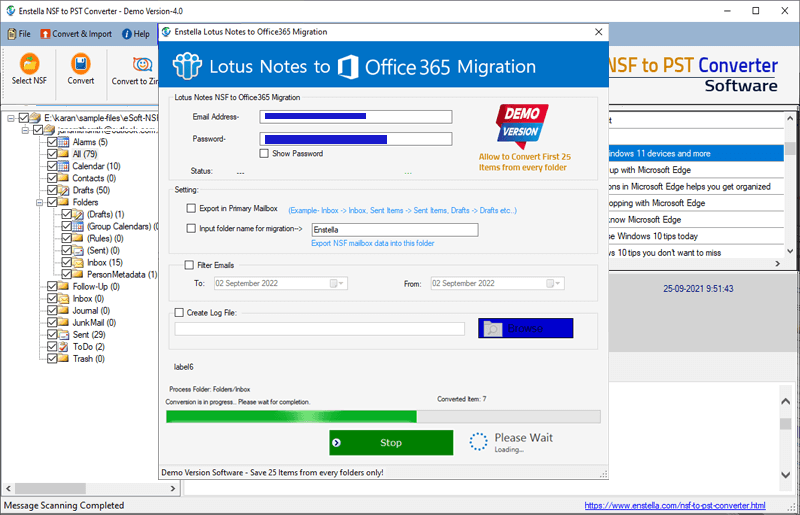This screenshot has height=515, width=800.
Task: Click the Junk Mail folder icon
Action: click(x=63, y=322)
